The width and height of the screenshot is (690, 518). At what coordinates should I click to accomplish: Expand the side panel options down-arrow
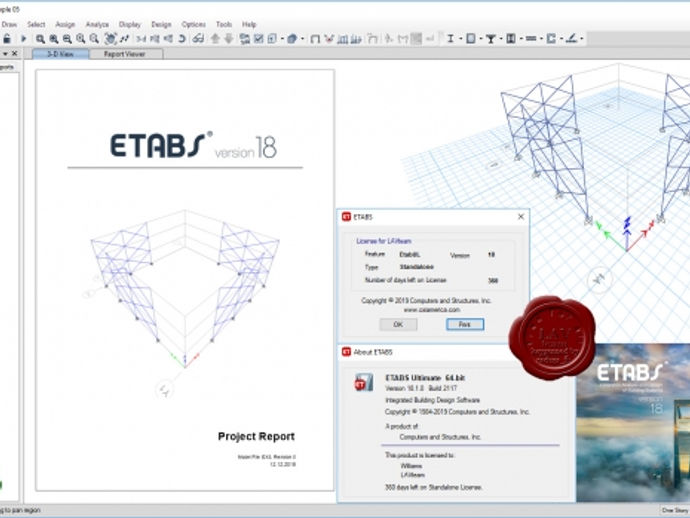coord(5,54)
